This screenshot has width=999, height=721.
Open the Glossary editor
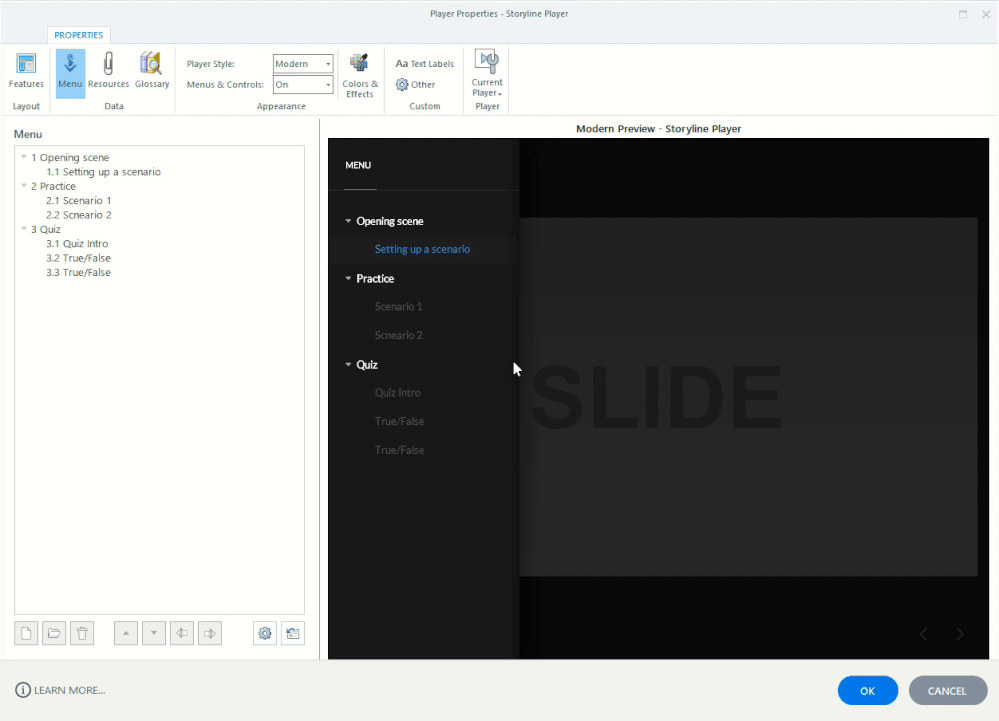click(152, 71)
